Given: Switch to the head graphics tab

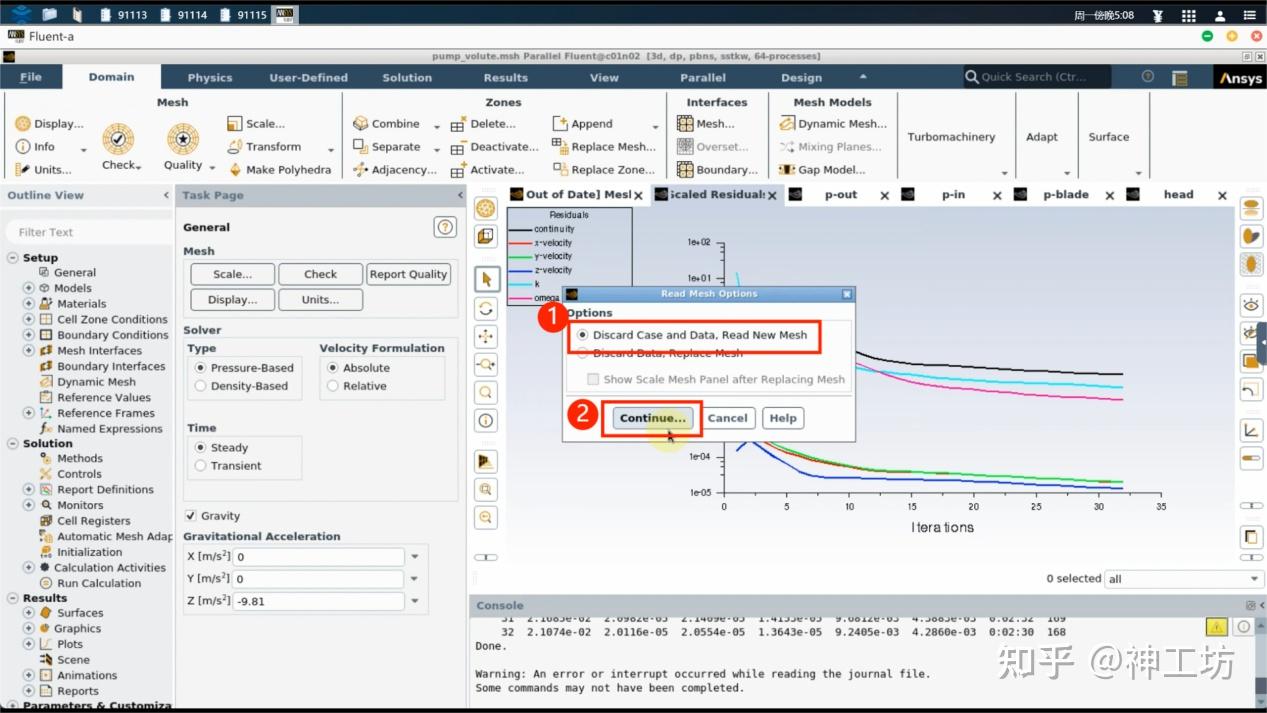Looking at the screenshot, I should pyautogui.click(x=1178, y=195).
